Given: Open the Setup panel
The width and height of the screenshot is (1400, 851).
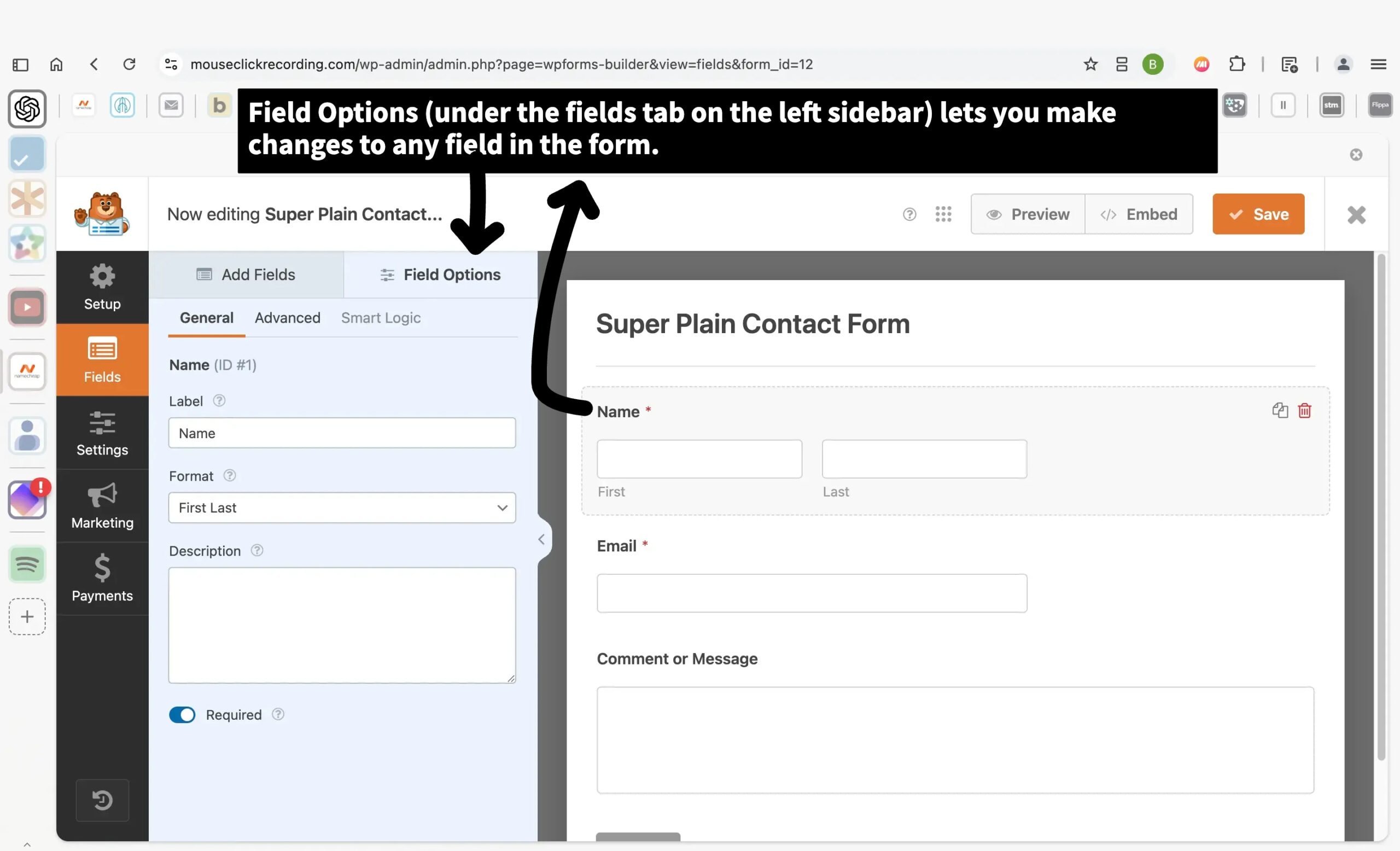Looking at the screenshot, I should 102,288.
